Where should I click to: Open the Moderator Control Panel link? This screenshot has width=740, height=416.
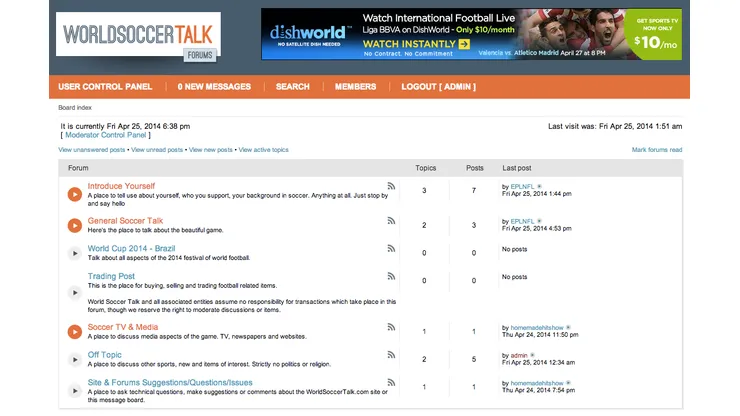pos(106,135)
